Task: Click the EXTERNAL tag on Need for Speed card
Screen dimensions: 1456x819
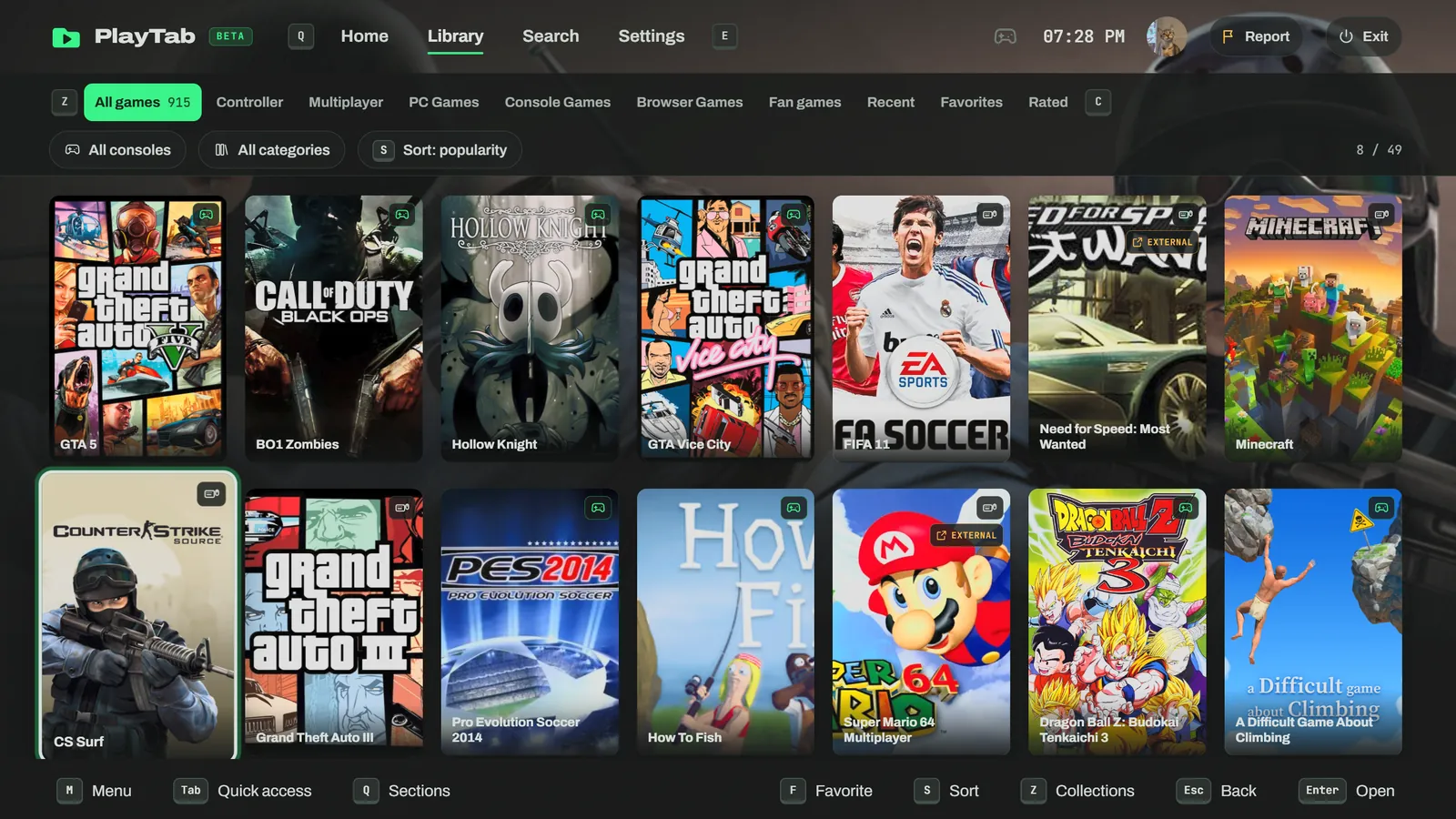Action: 1162,242
